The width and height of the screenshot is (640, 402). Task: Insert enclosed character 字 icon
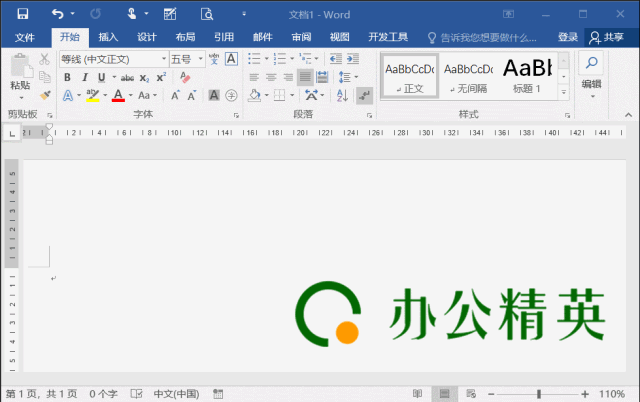coord(231,96)
